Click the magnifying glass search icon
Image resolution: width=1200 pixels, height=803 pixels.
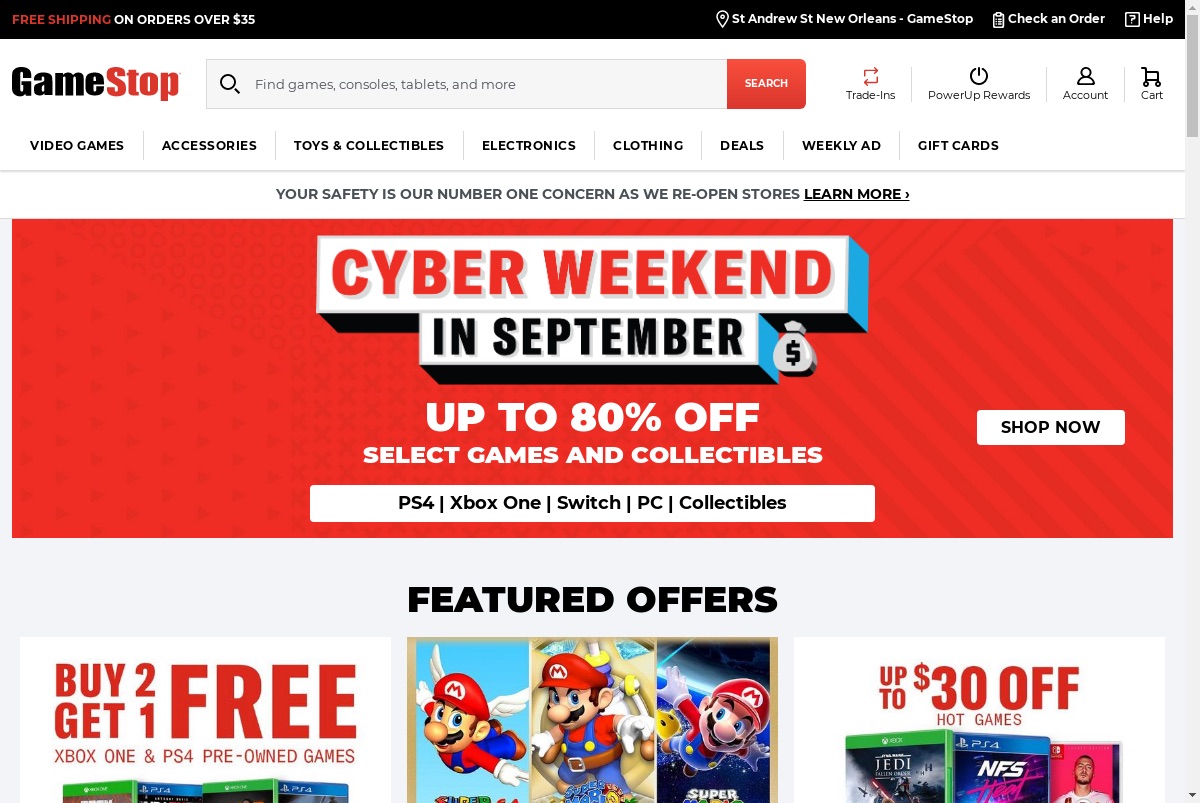(x=230, y=84)
